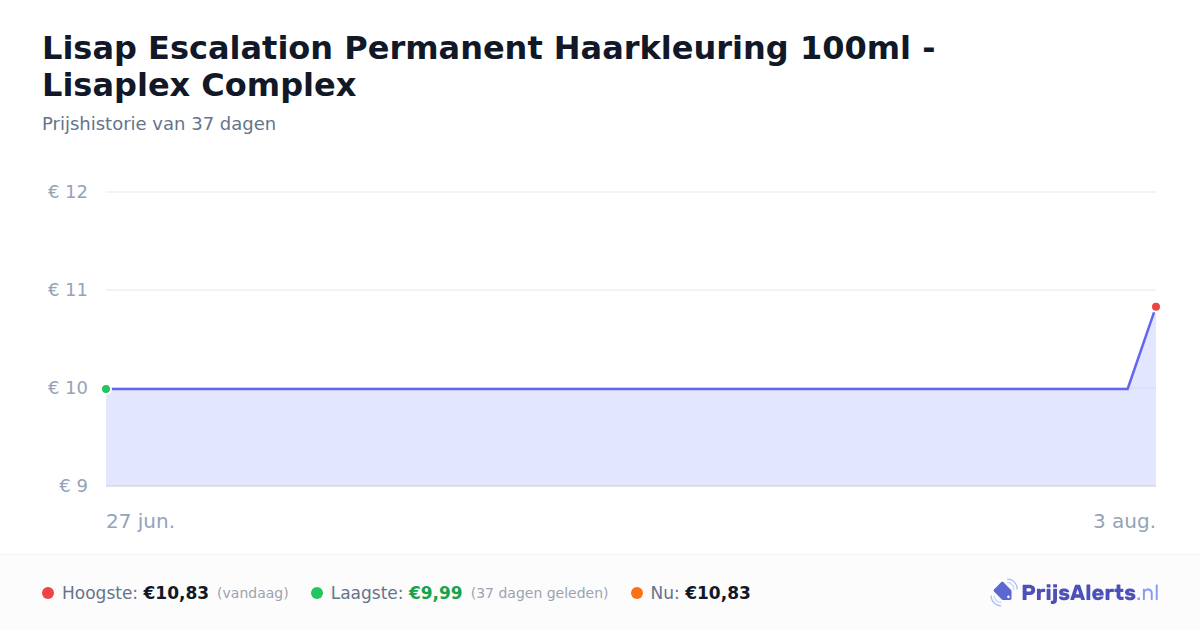Click the € 11 axis label
1200x630 pixels.
click(67, 290)
